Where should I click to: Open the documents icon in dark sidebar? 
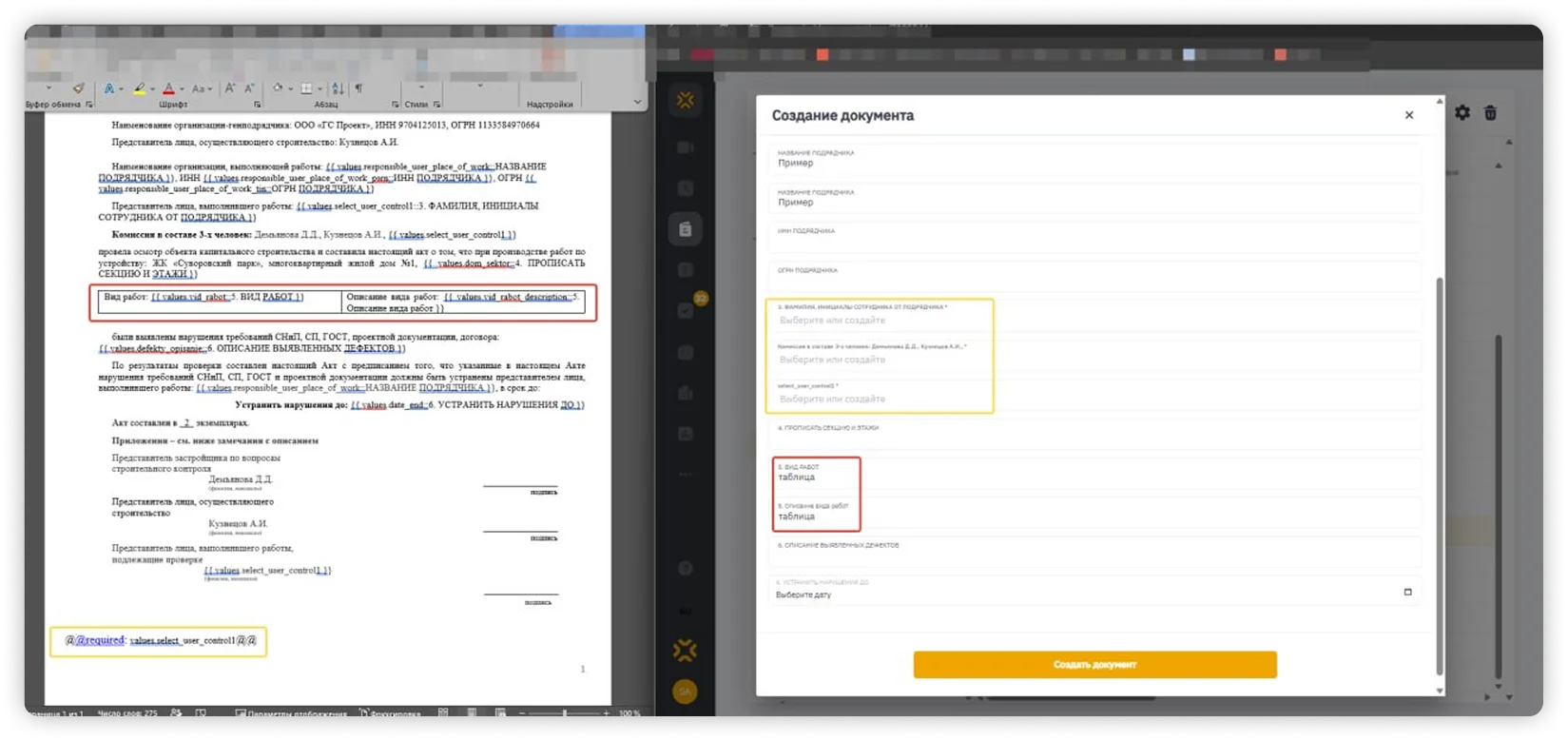click(x=685, y=229)
